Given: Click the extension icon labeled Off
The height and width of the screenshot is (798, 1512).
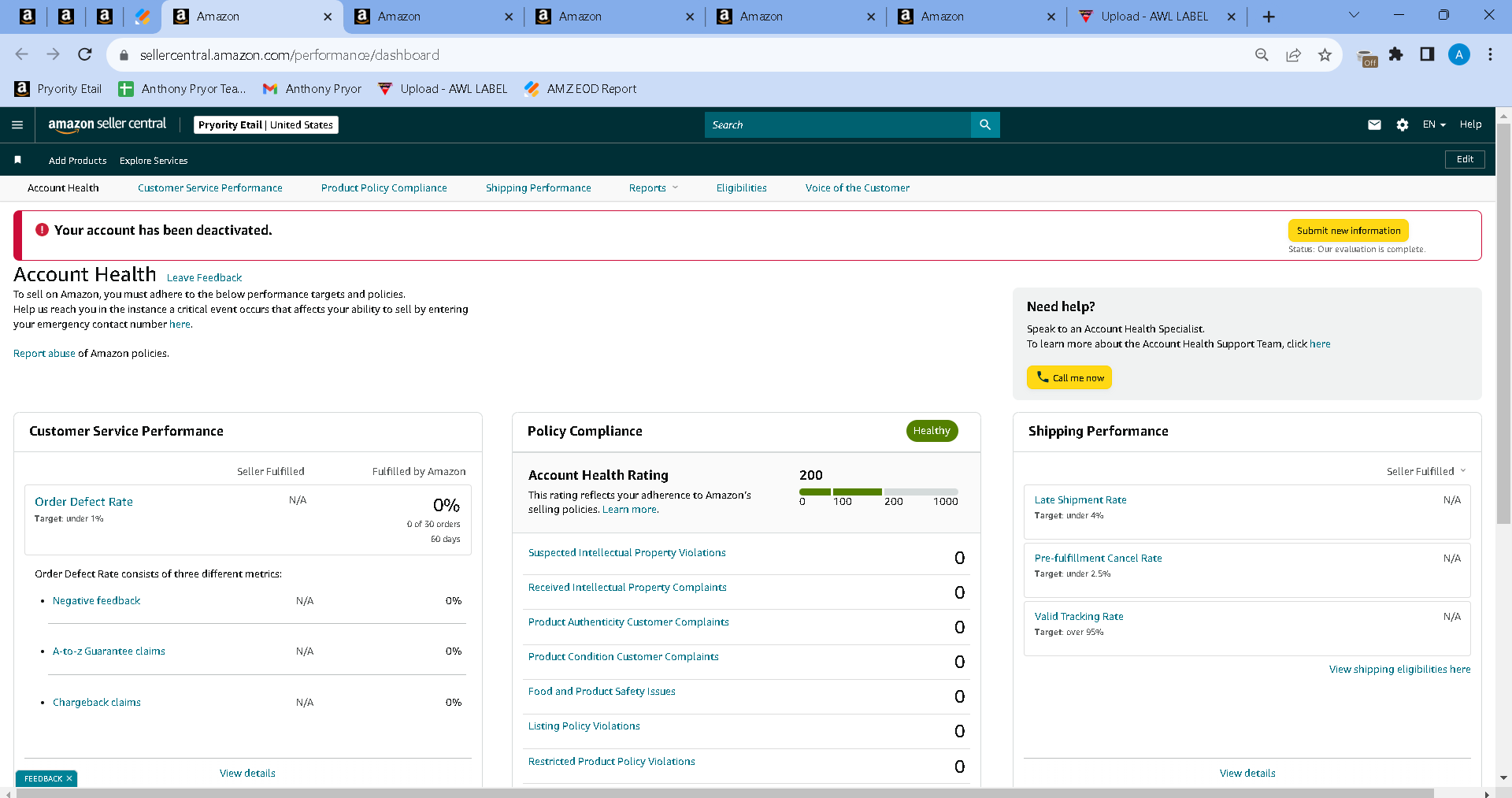Looking at the screenshot, I should pyautogui.click(x=1368, y=58).
